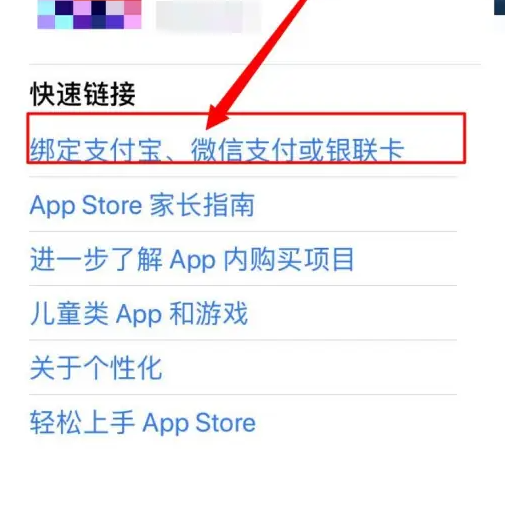Tap the 微信支付 text in payment link
507x508 pixels.
[244, 150]
